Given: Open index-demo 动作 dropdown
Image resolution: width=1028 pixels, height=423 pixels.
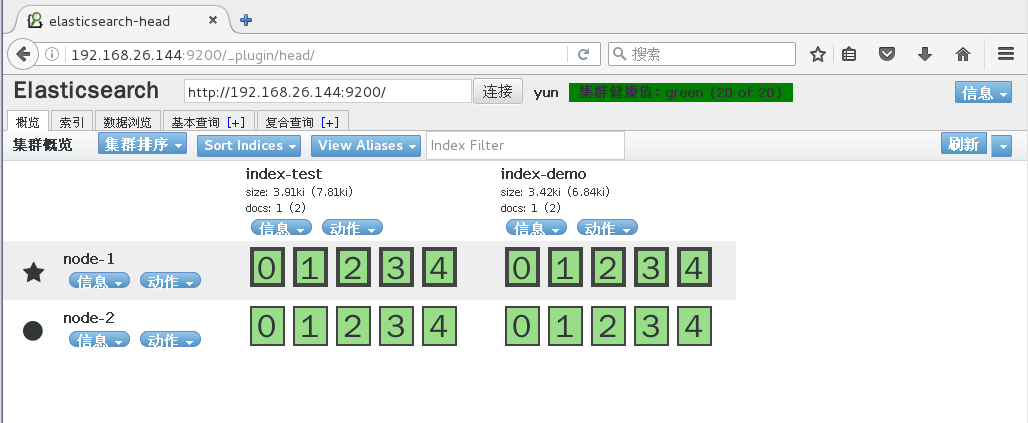Looking at the screenshot, I should coord(607,228).
